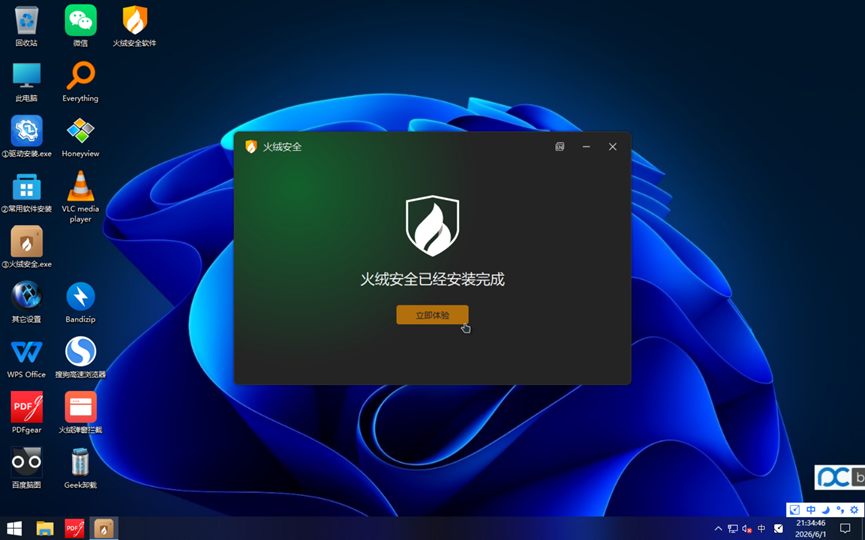Select the ①驱动安装.exe desktop icon

coord(26,137)
